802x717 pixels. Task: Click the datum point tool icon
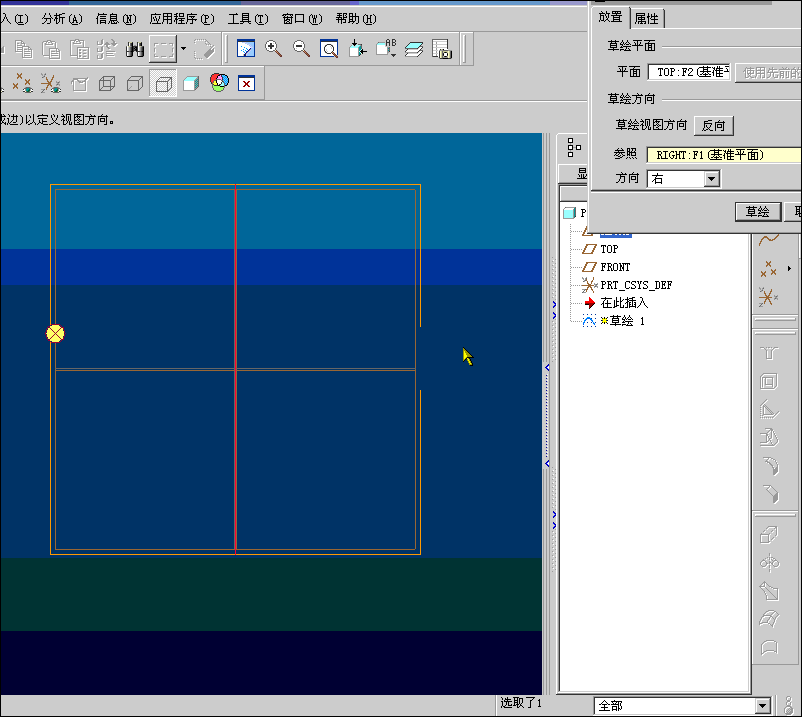(768, 268)
